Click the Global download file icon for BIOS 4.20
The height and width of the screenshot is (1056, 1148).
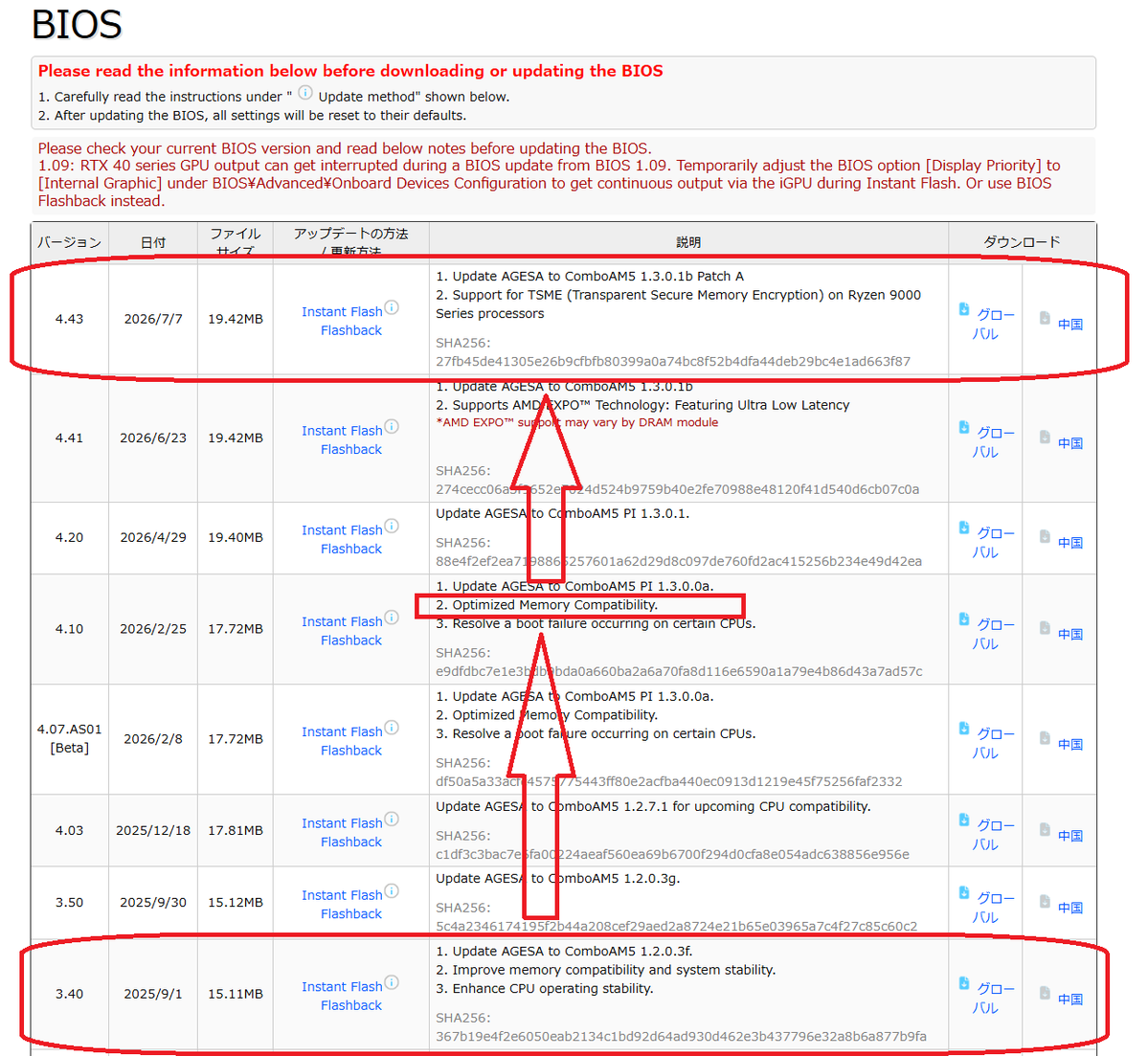click(x=964, y=528)
